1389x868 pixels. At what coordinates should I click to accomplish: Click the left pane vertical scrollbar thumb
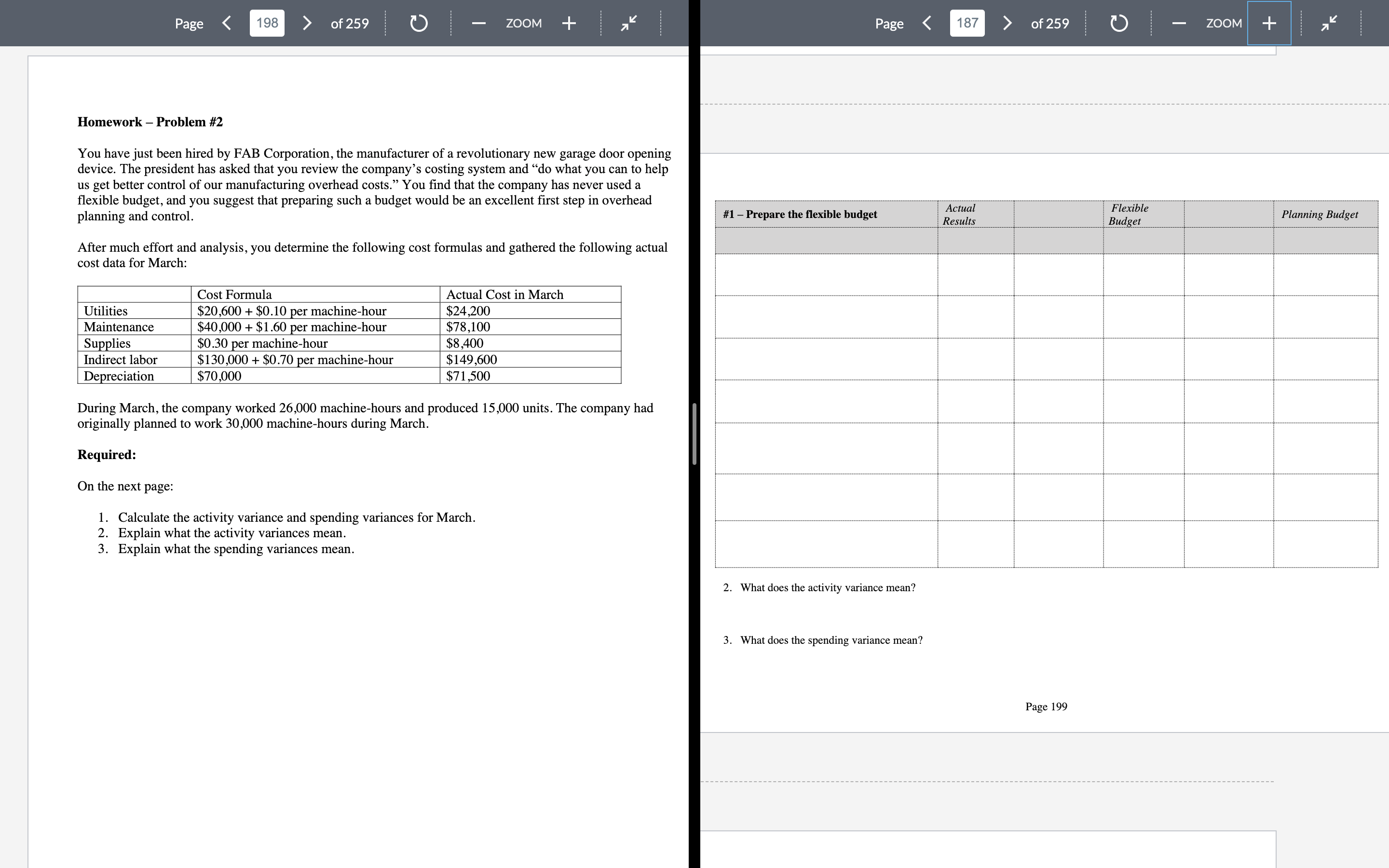694,434
